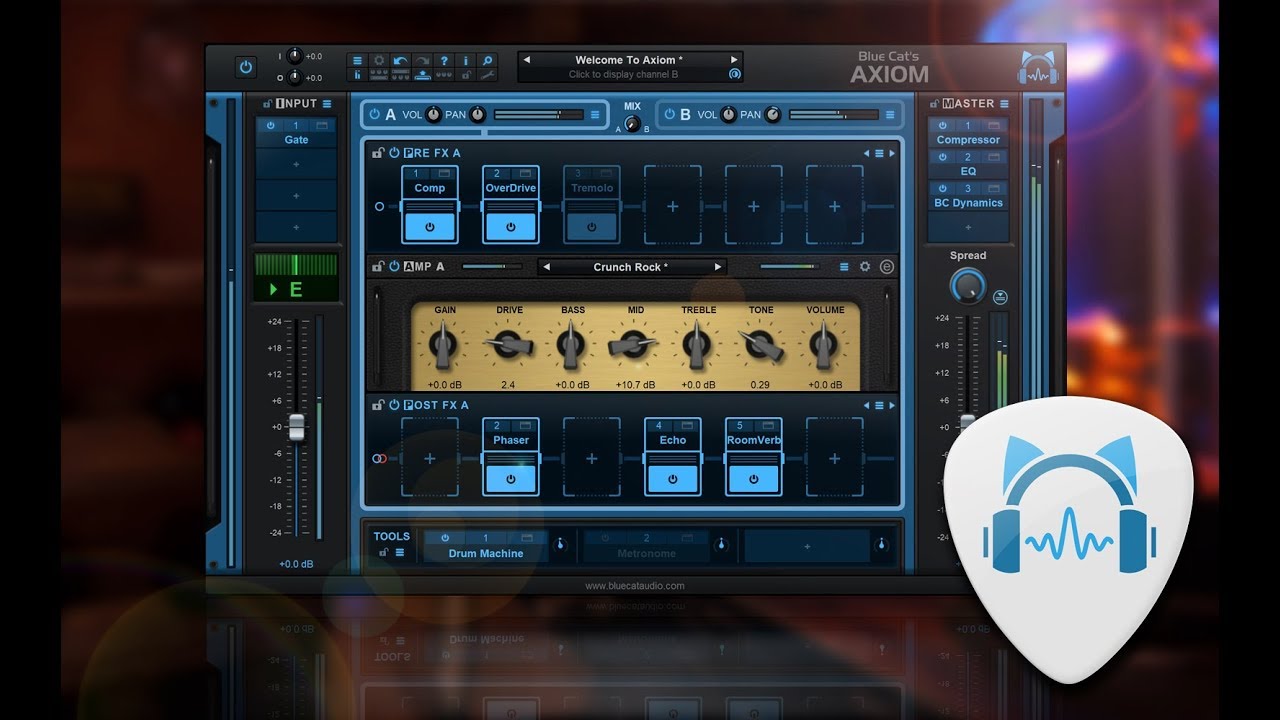The width and height of the screenshot is (1280, 720).
Task: Toggle the Comp pedal footswitch
Action: (429, 227)
